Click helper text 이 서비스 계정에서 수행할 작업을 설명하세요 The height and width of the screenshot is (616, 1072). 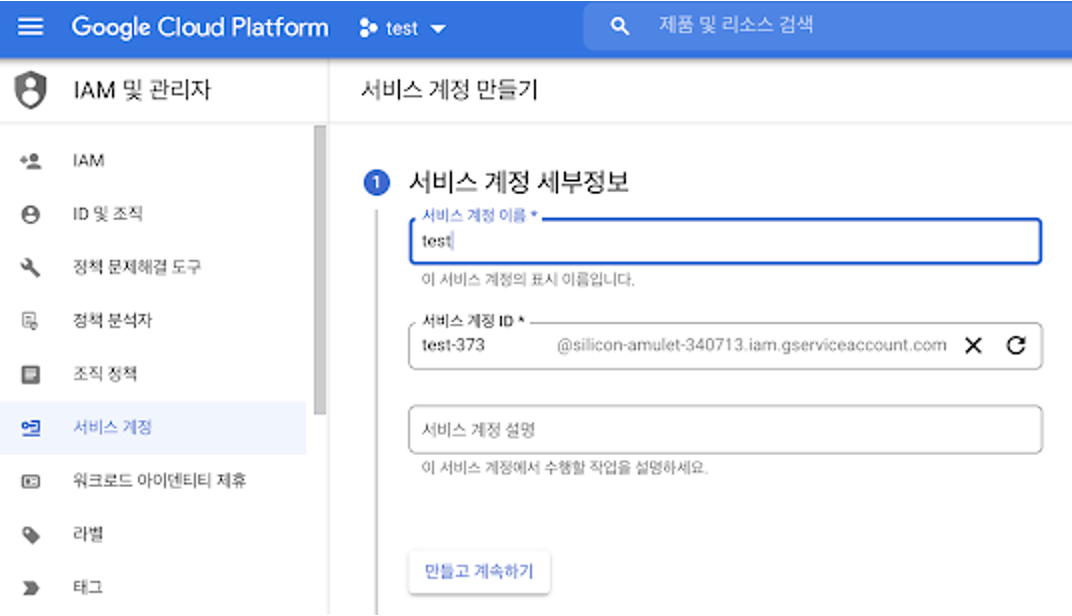point(565,468)
